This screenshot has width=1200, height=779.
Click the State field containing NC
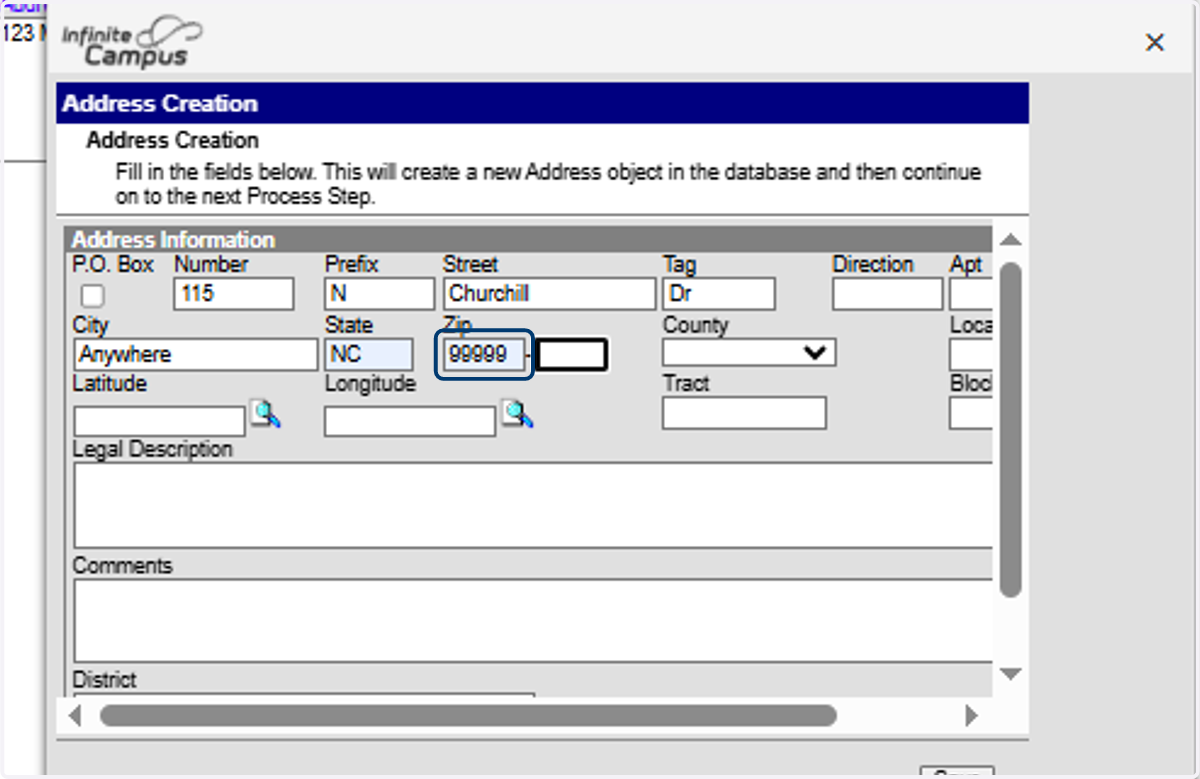point(369,355)
